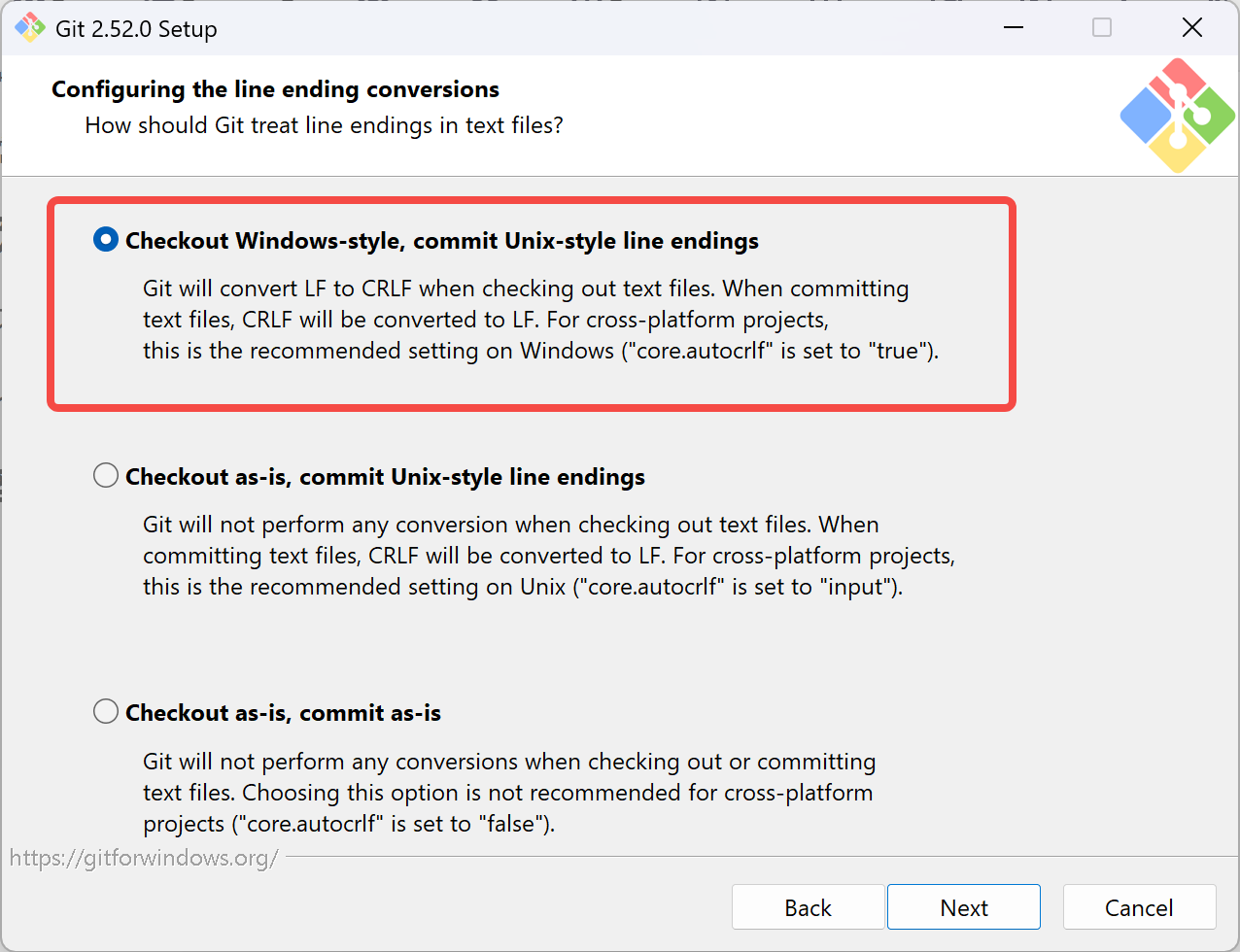Open the gitforwindows.org link
This screenshot has height=952, width=1240.
point(144,858)
